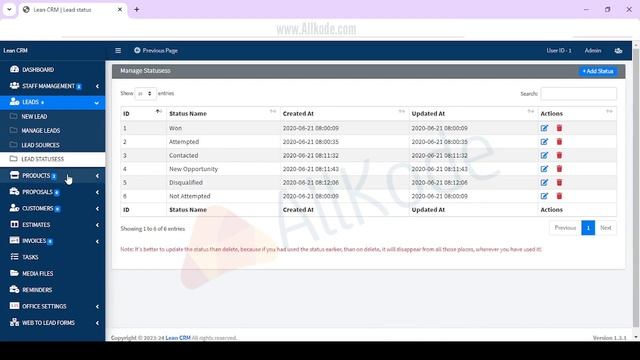
Task: Click the Reminders icon in sidebar
Action: (14, 289)
